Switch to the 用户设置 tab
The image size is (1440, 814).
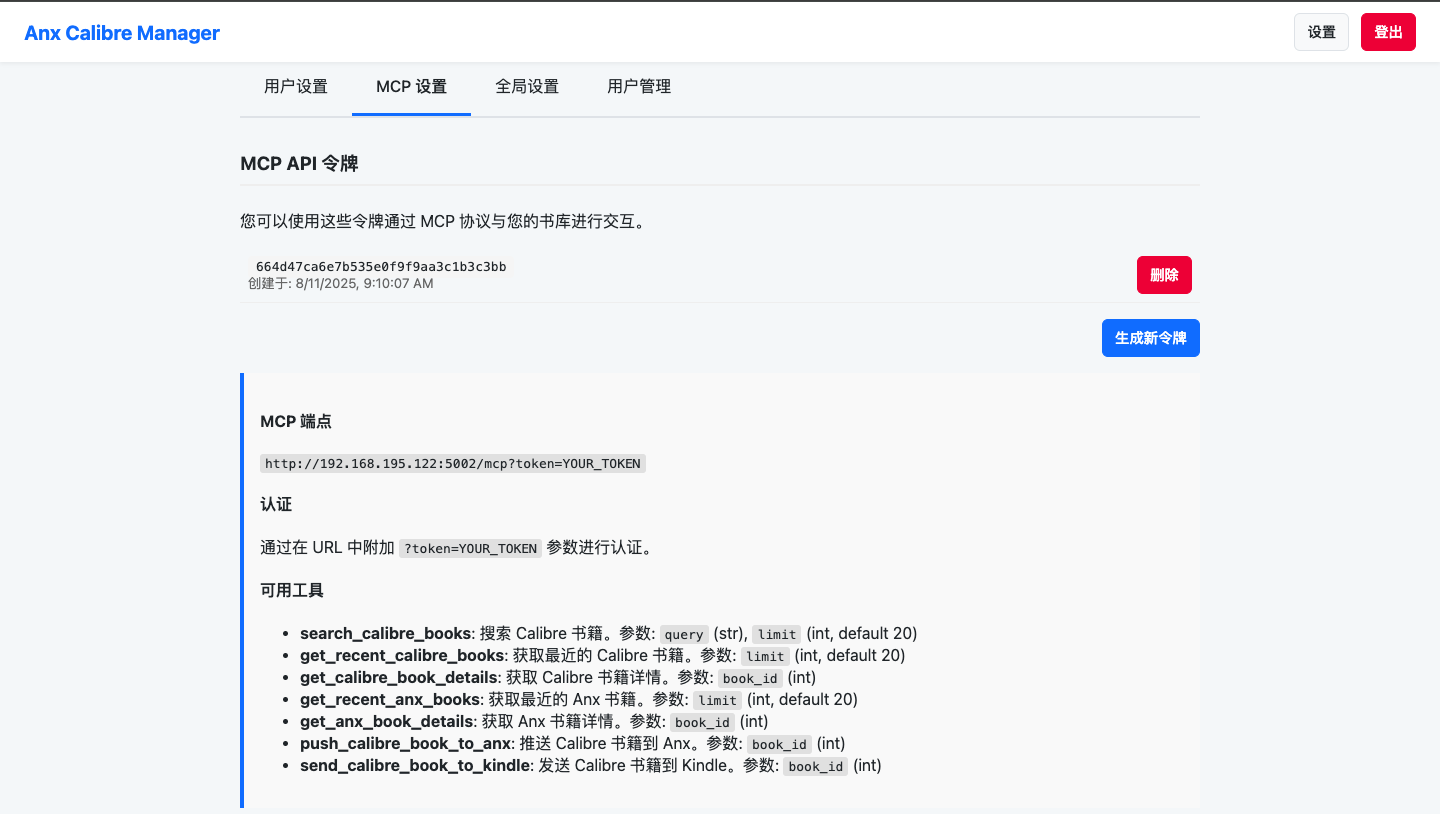coord(296,87)
